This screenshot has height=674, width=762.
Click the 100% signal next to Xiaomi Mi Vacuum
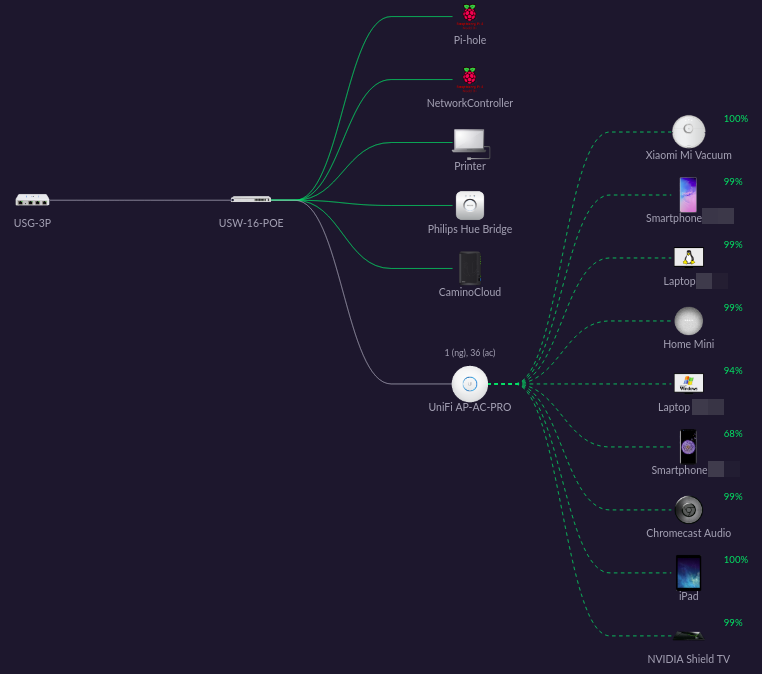click(x=736, y=119)
